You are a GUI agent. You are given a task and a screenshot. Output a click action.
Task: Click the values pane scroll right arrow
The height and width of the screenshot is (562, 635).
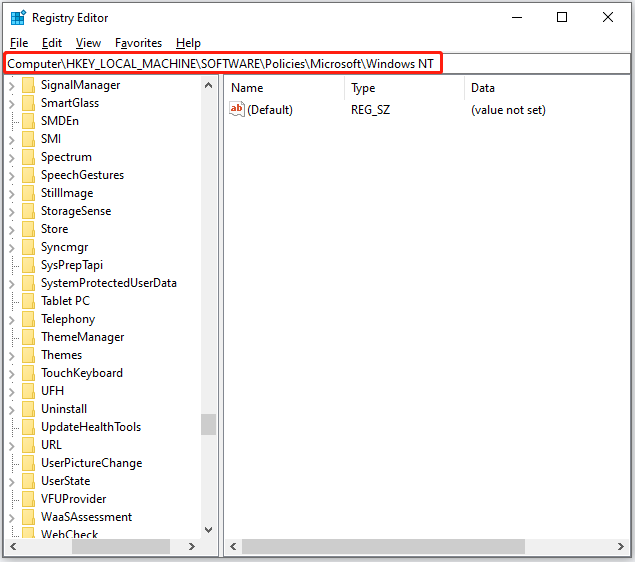(620, 547)
